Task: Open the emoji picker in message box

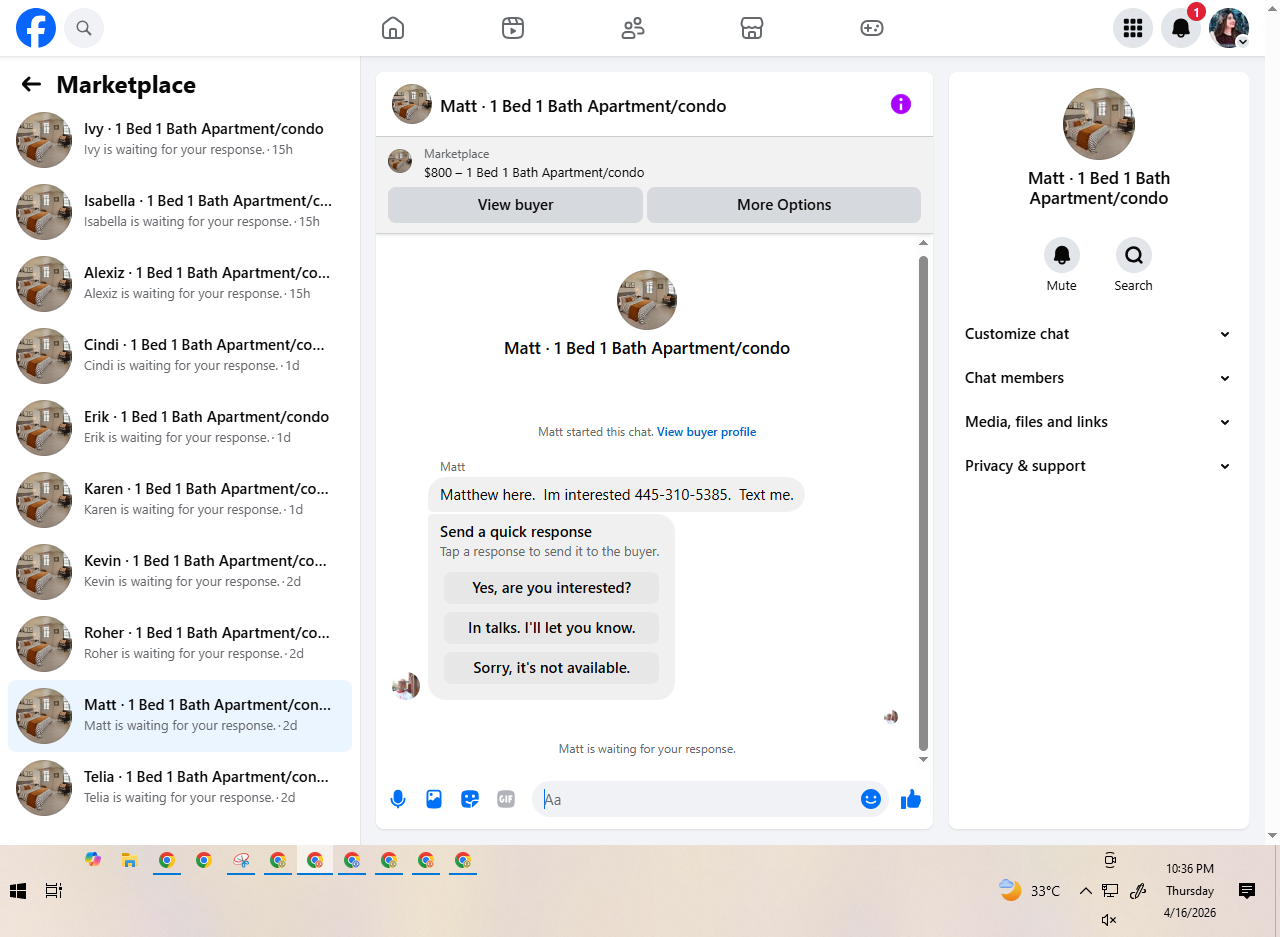Action: coord(870,799)
